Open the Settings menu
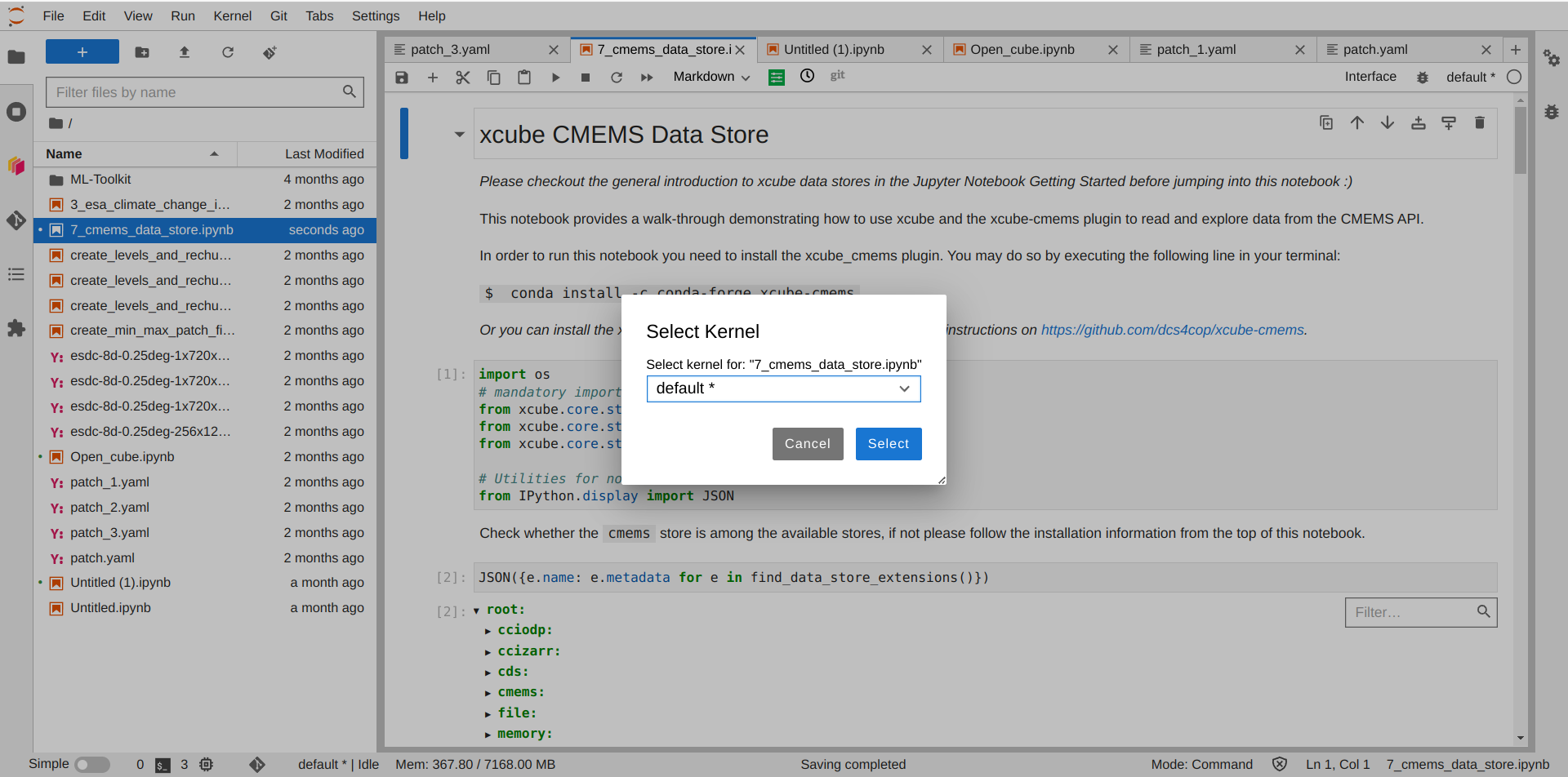The height and width of the screenshot is (777, 1568). [376, 16]
